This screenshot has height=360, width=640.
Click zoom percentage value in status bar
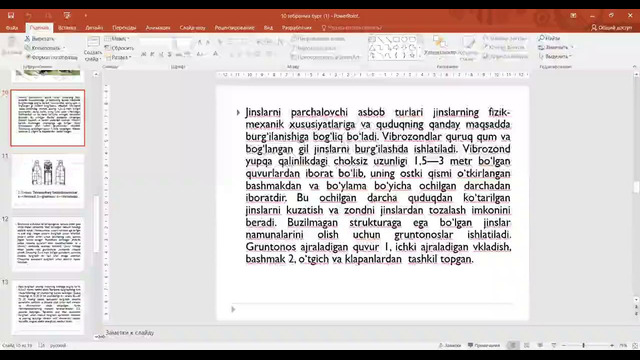click(623, 345)
